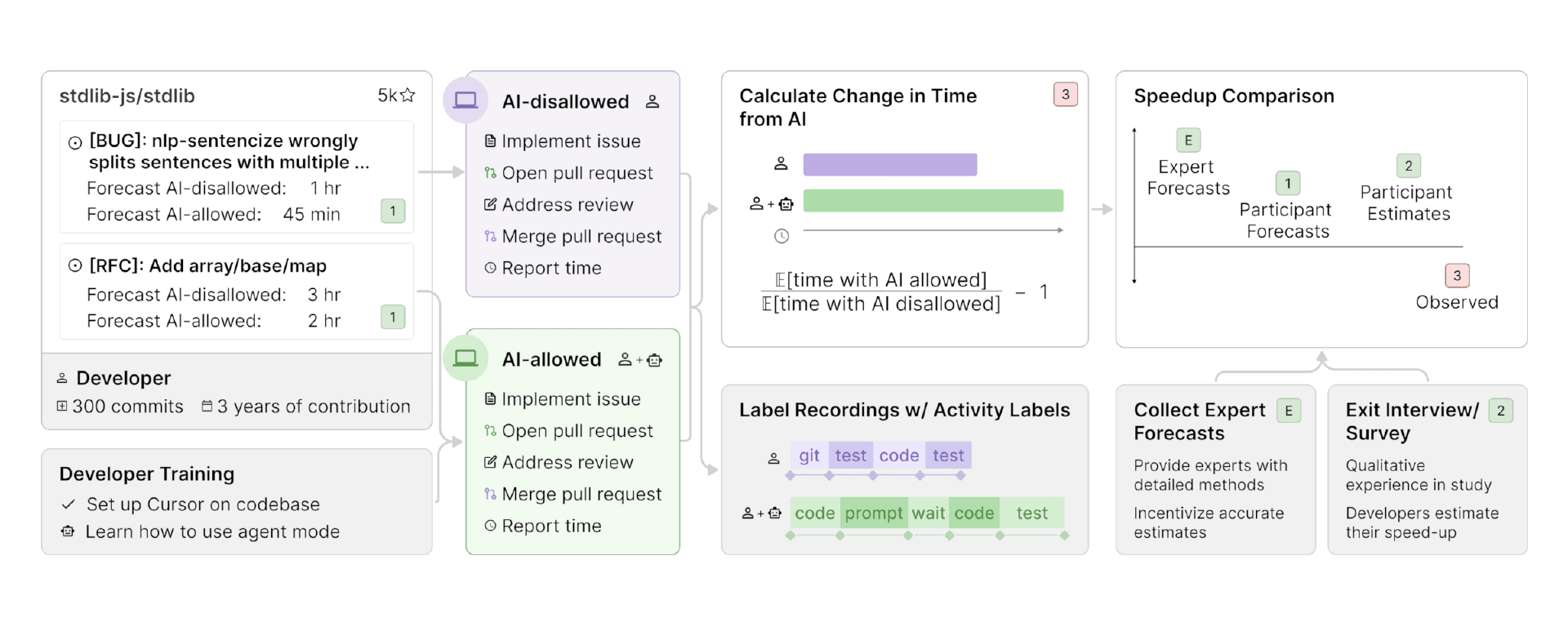The width and height of the screenshot is (1568, 618).
Task: Click the E badge in Collect Expert Forecasts
Action: point(1289,411)
